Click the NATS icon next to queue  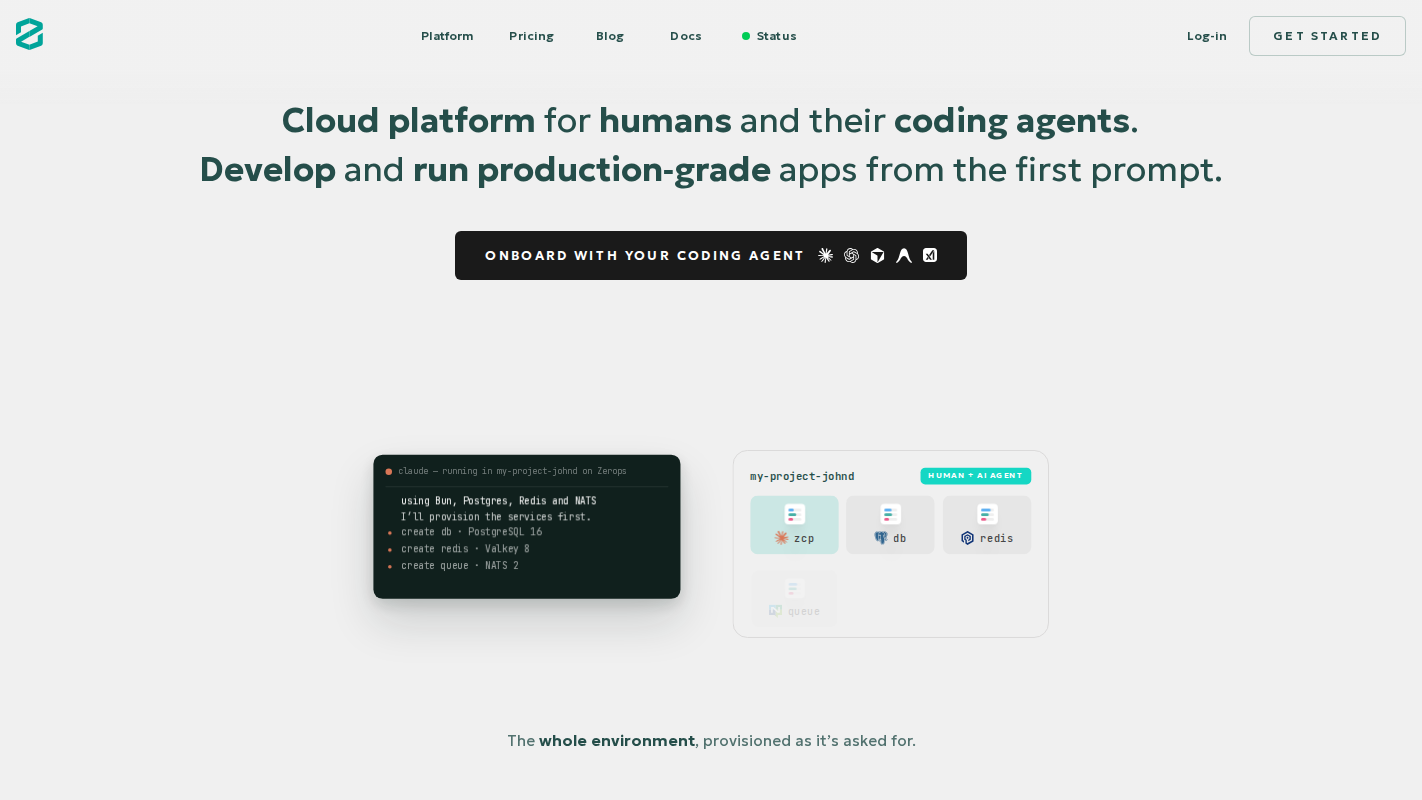tap(776, 611)
